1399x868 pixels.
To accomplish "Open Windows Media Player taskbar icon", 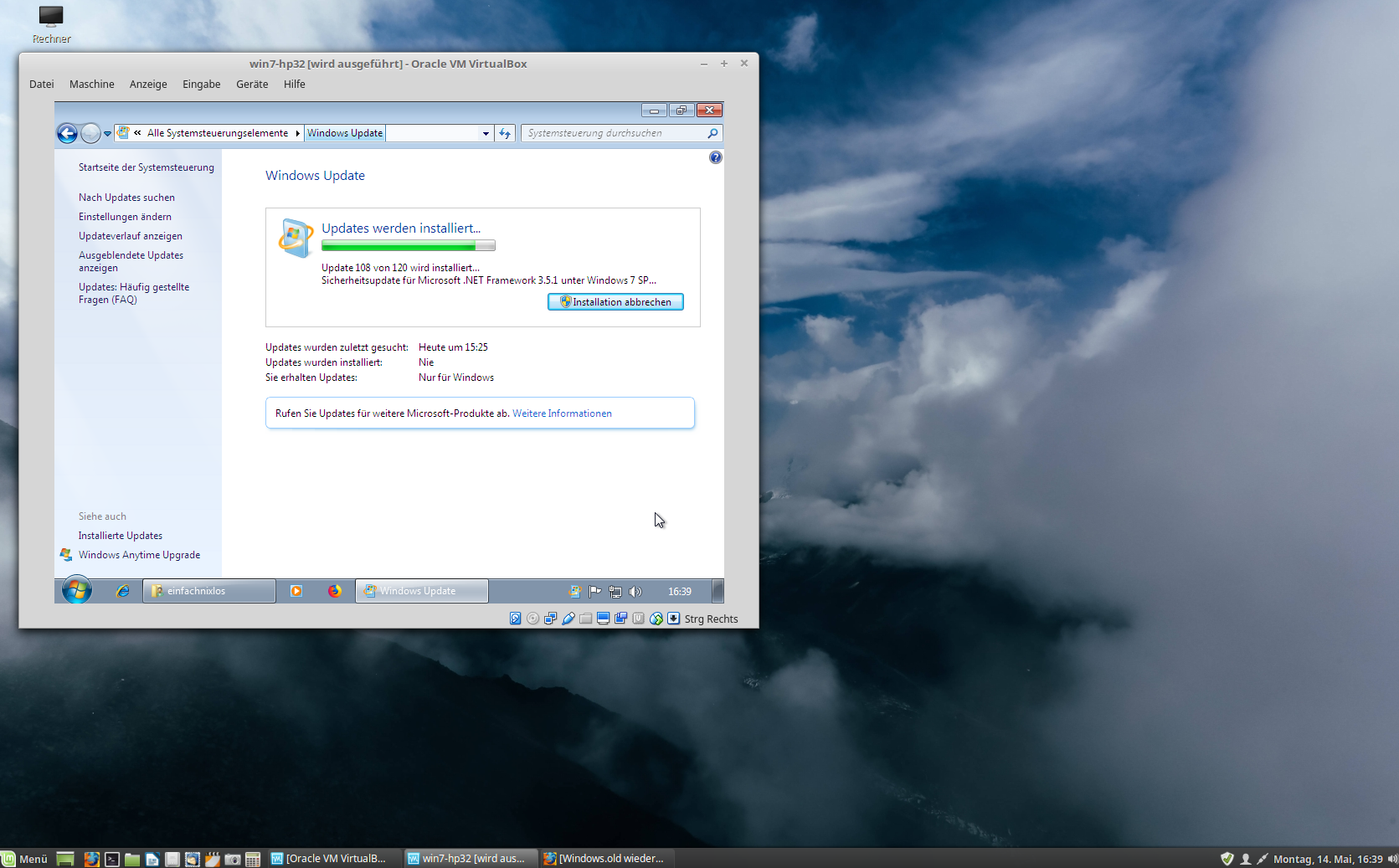I will [296, 591].
